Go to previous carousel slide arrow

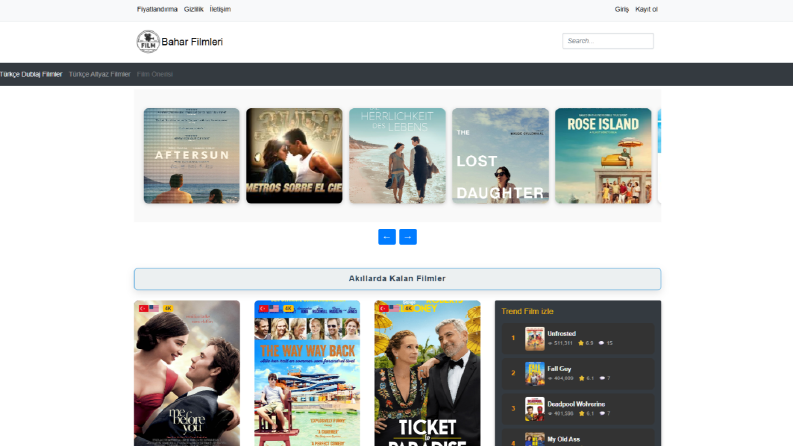(387, 237)
